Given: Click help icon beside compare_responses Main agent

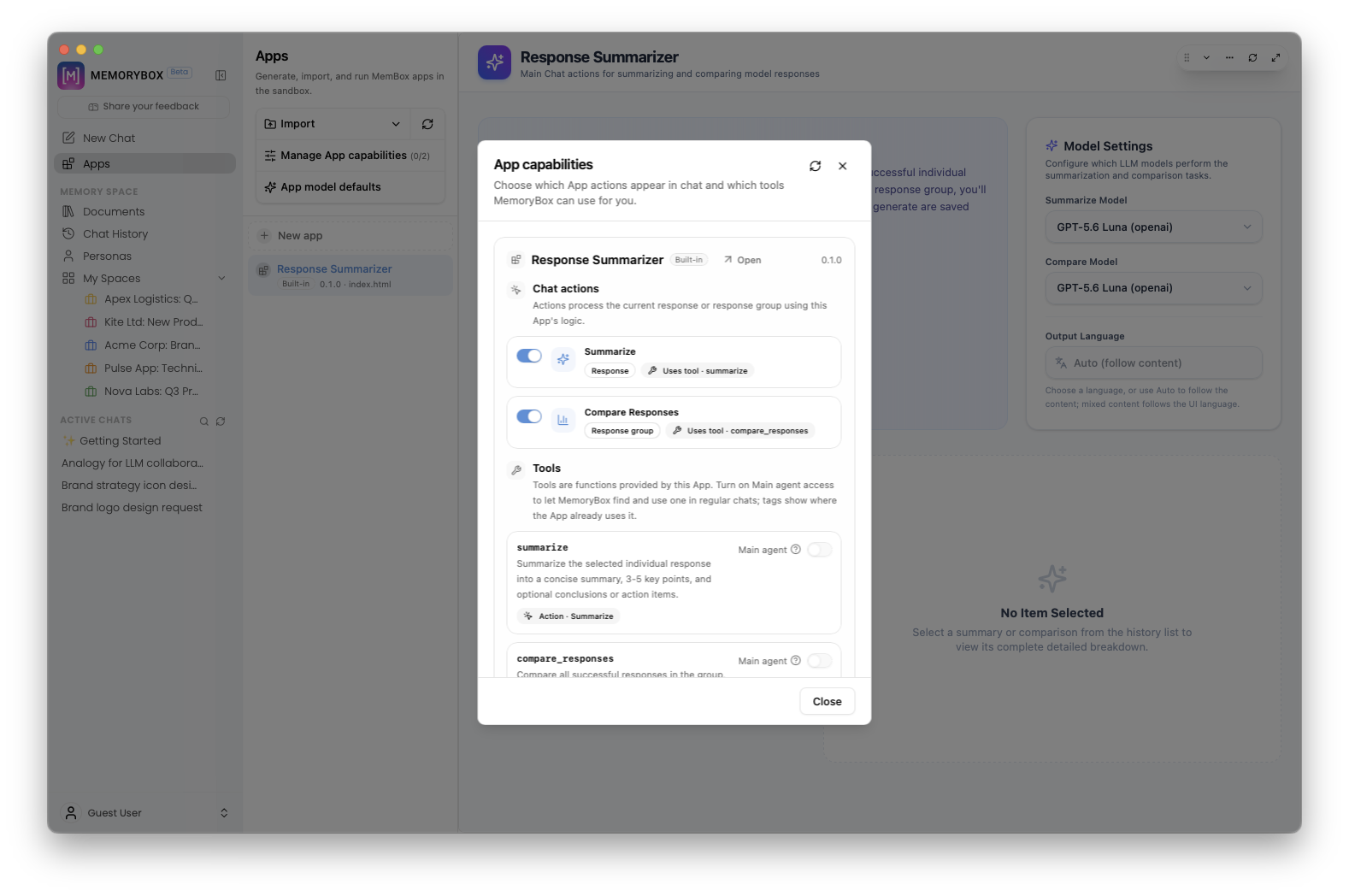Looking at the screenshot, I should (796, 660).
